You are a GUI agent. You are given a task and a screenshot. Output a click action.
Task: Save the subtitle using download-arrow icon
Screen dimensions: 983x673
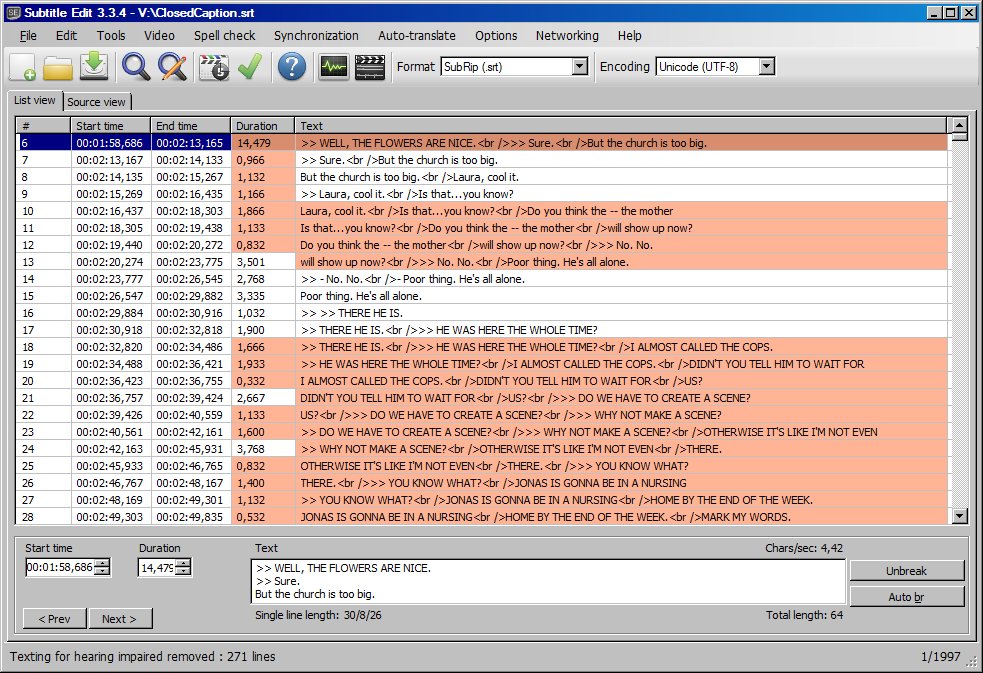(x=94, y=66)
